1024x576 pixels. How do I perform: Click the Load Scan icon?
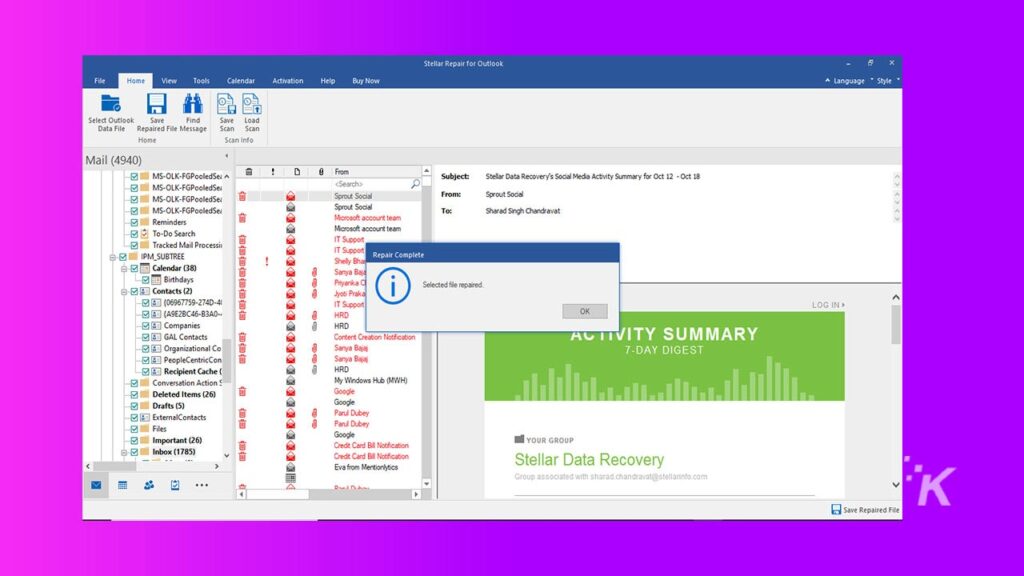[x=251, y=103]
